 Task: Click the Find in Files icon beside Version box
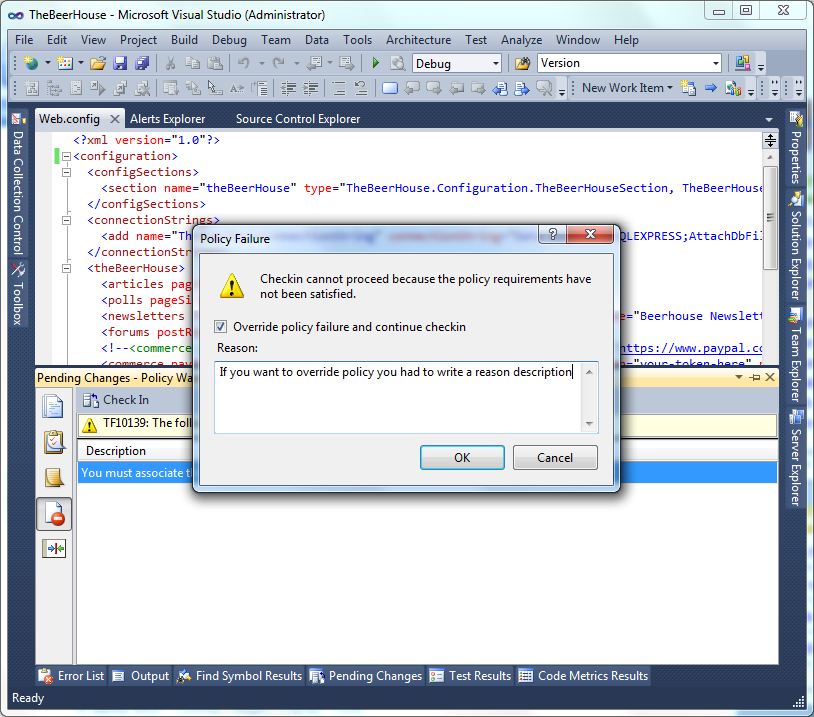[522, 63]
